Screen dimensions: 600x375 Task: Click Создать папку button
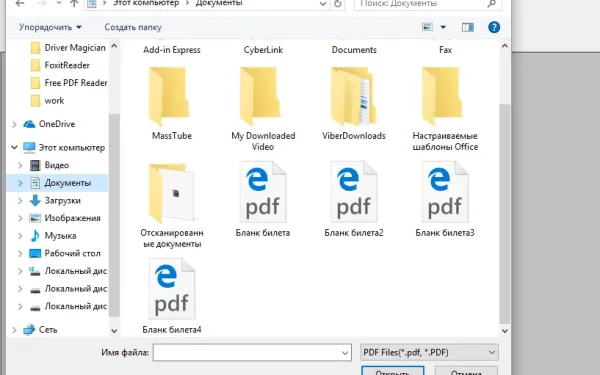click(133, 27)
